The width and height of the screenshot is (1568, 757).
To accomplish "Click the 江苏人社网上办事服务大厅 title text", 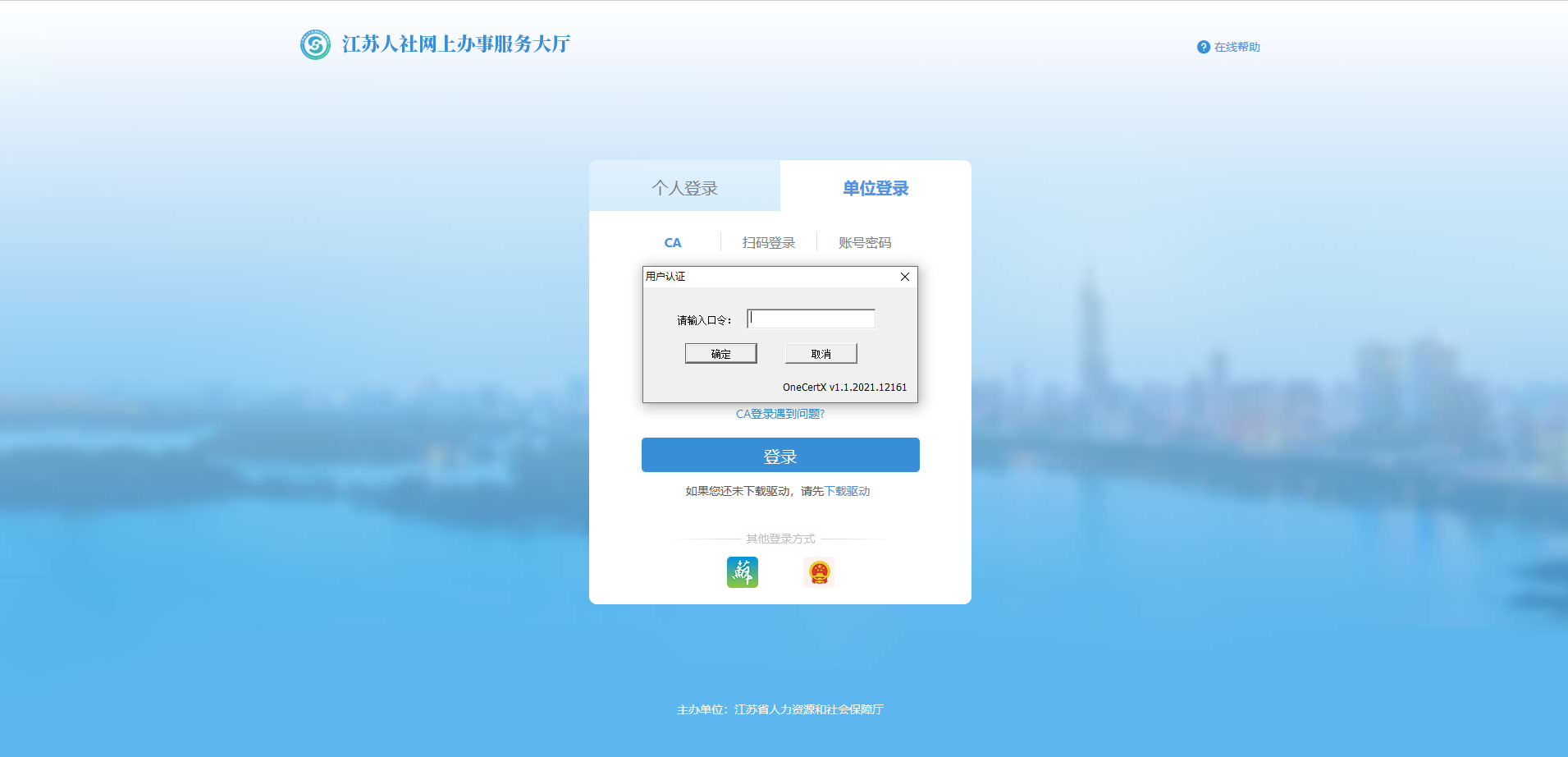I will (456, 44).
